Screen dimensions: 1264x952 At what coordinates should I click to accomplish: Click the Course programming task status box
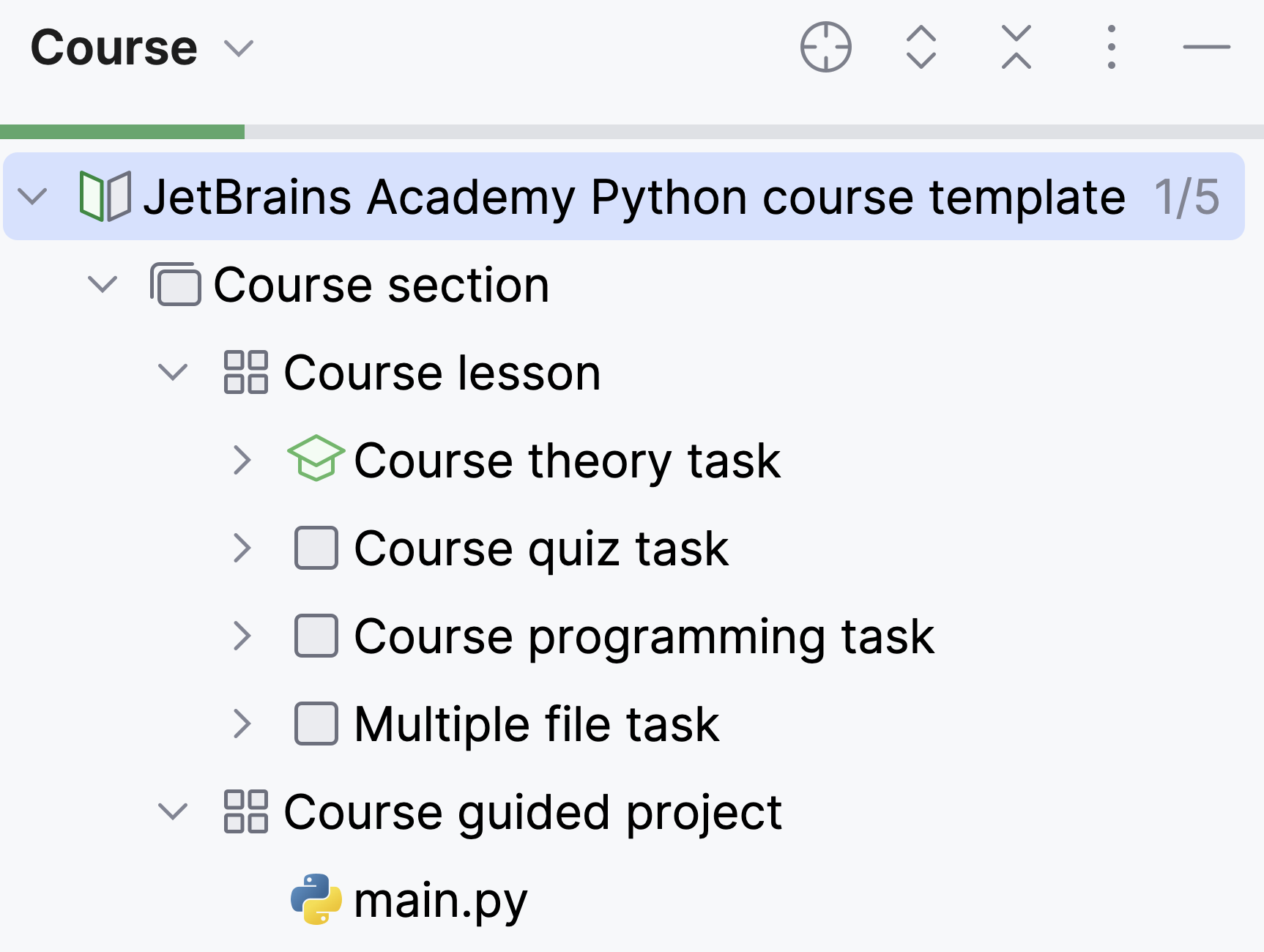pyautogui.click(x=316, y=636)
